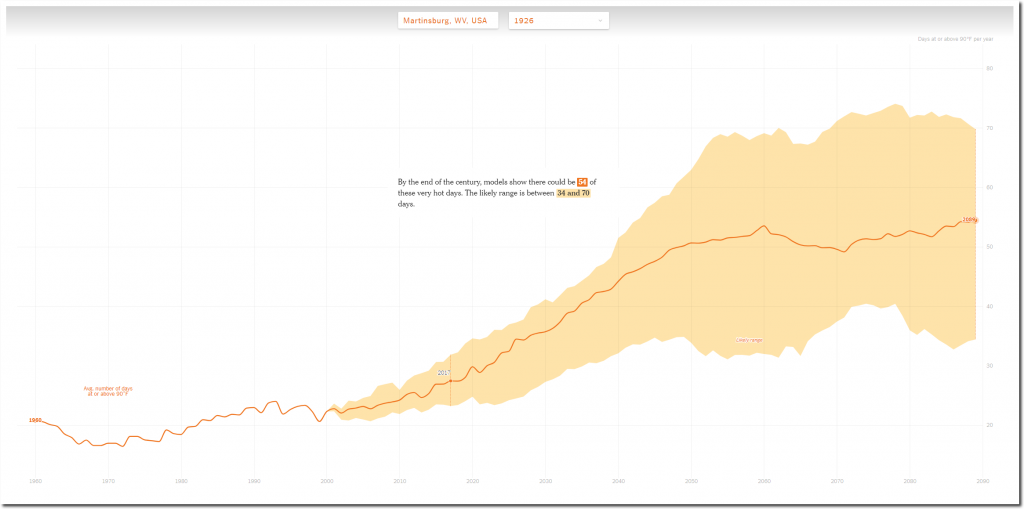
Task: Click the chevron arrow on year selector
Action: pos(600,20)
